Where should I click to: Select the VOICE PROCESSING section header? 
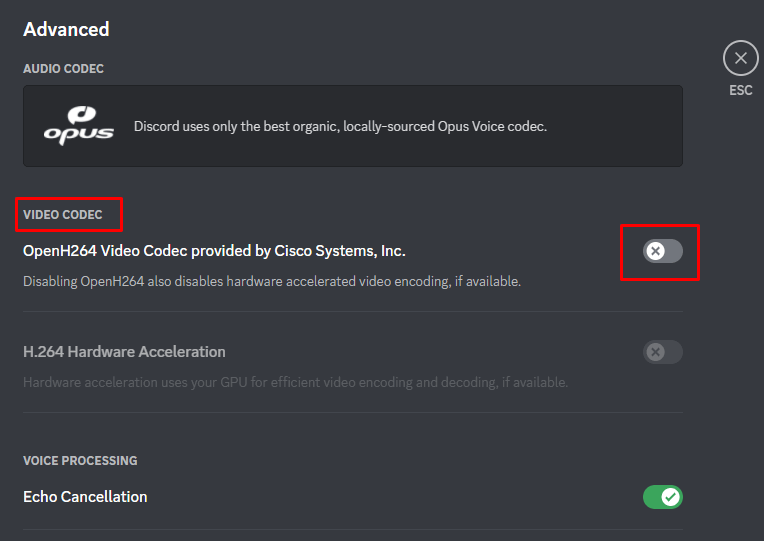80,461
